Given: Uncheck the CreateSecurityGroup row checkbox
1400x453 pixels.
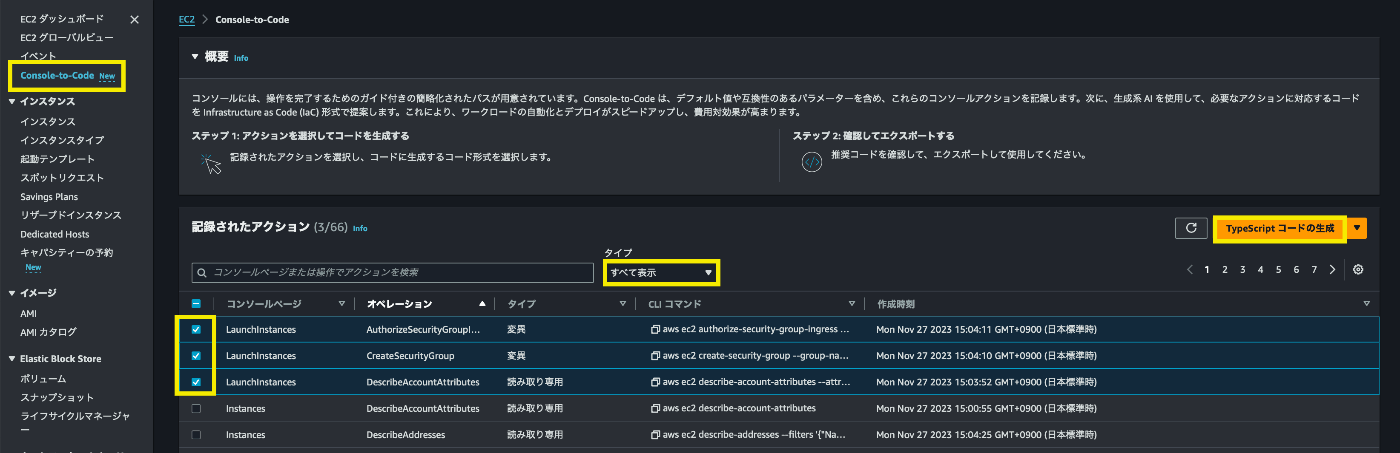Looking at the screenshot, I should [x=196, y=355].
